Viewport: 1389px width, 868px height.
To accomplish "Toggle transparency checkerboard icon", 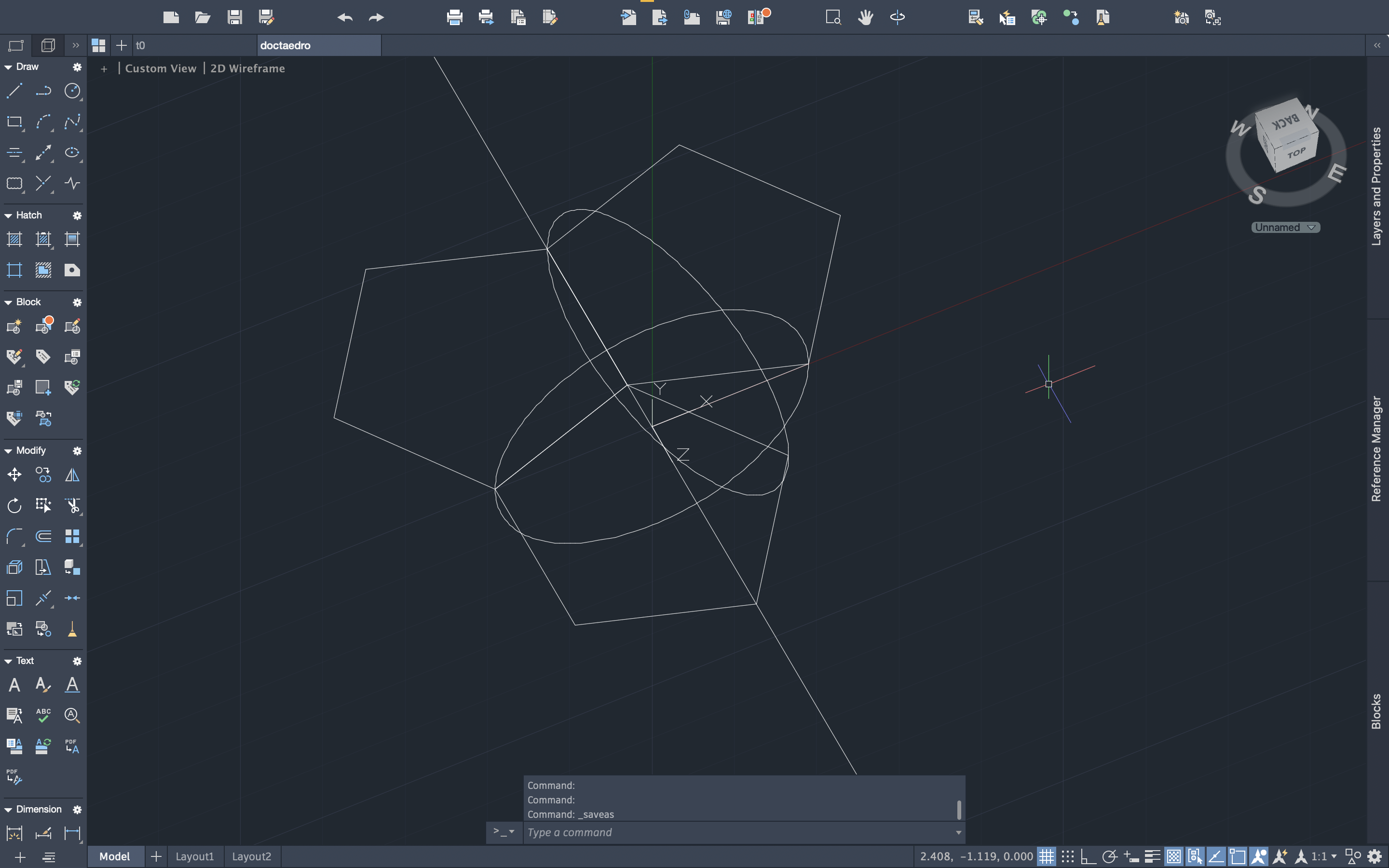I will tap(1174, 856).
